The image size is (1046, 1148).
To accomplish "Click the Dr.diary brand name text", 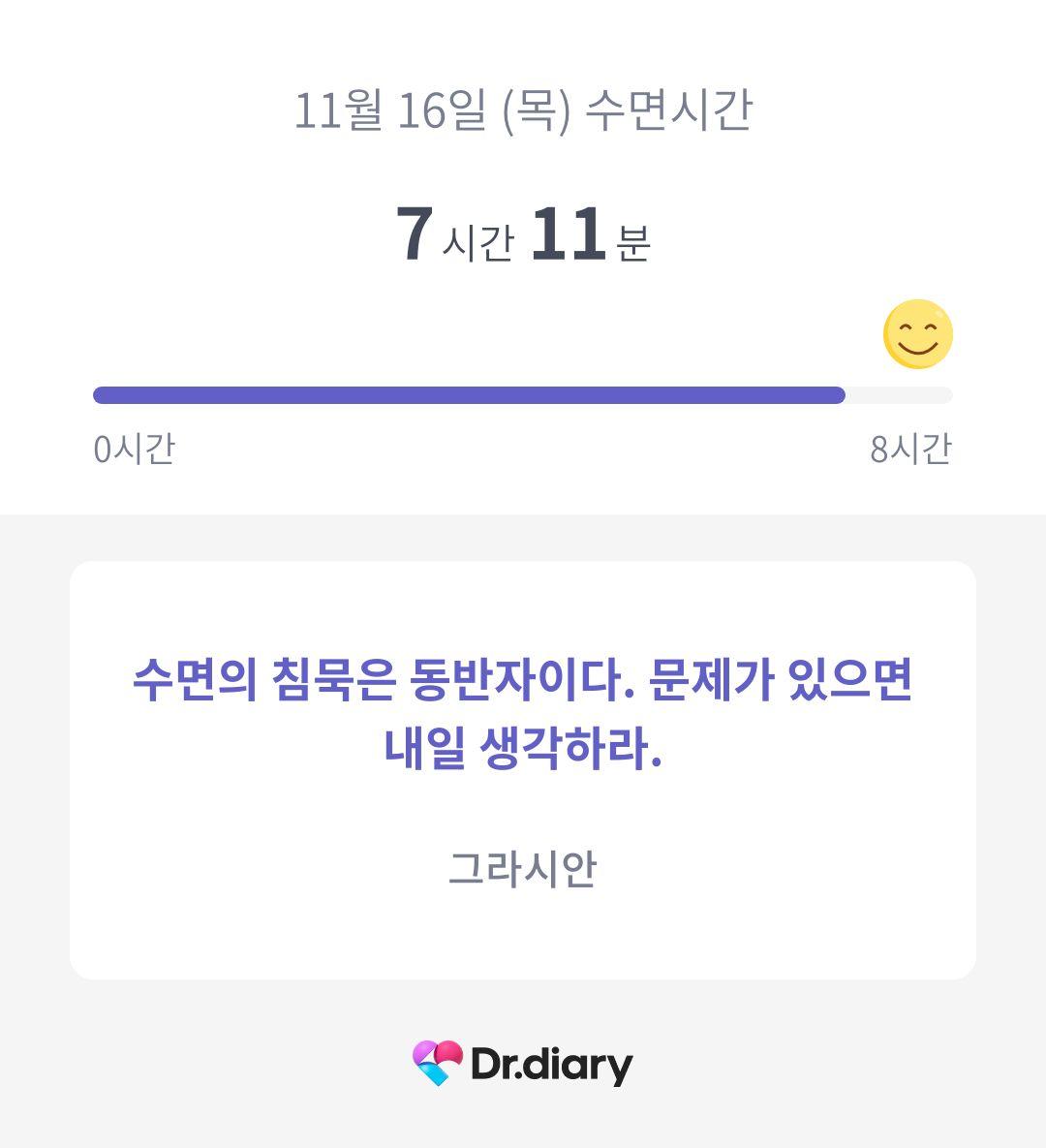I will click(552, 1066).
